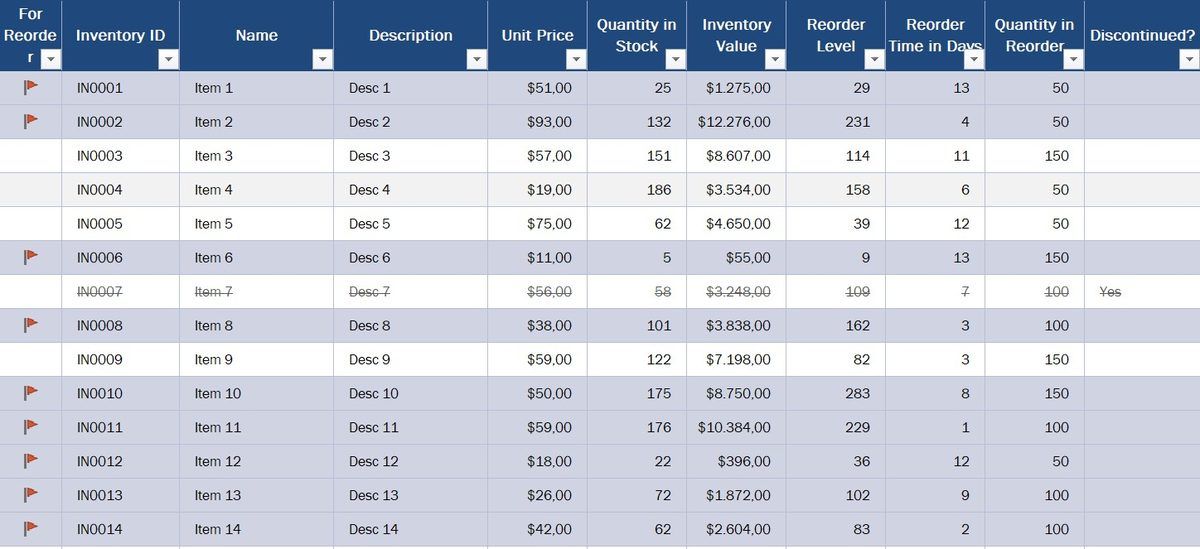Click the reorder flag for IN0001
Screen dimensions: 1200x549
point(31,87)
